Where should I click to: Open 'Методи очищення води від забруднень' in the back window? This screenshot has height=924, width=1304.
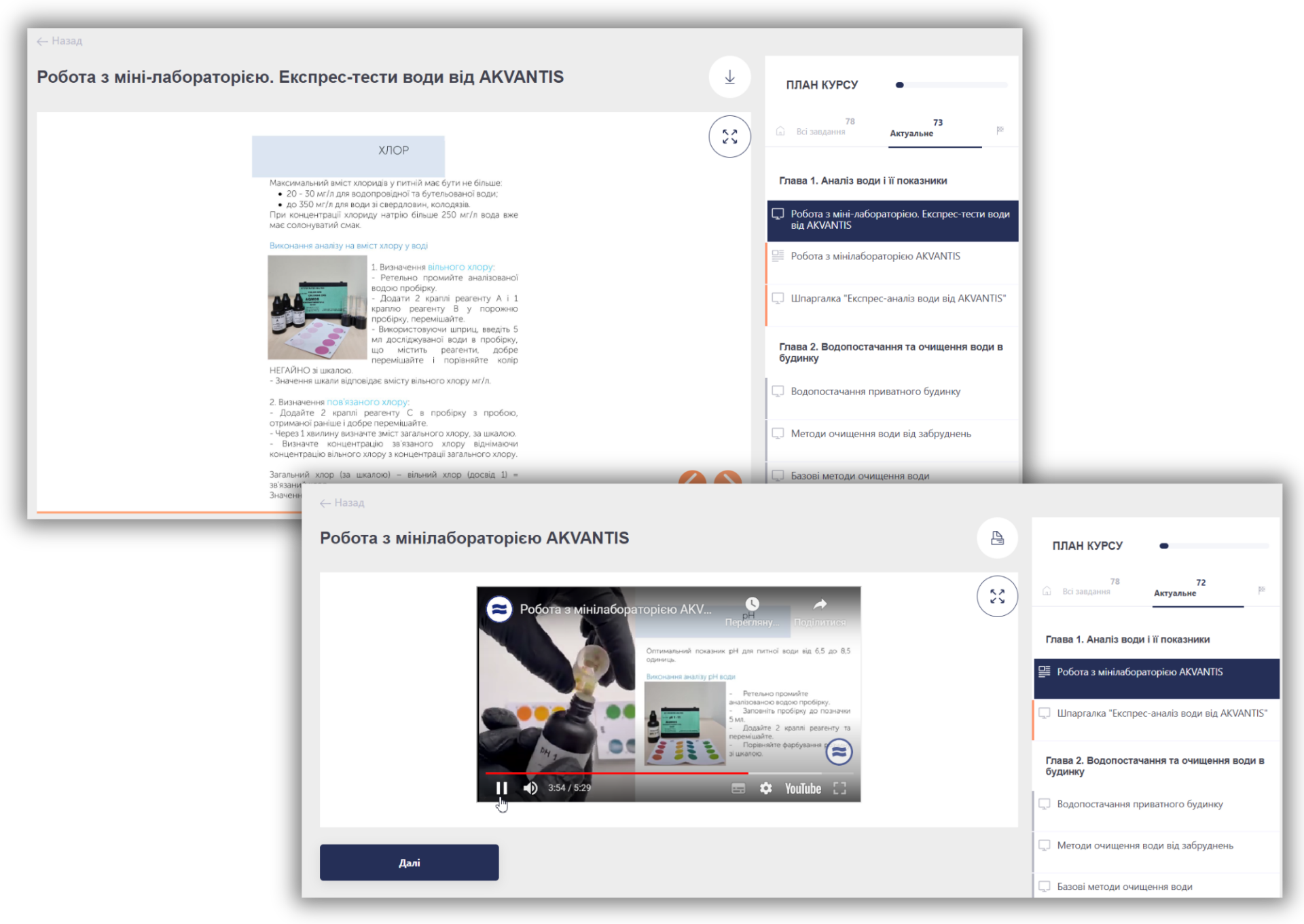pos(892,441)
